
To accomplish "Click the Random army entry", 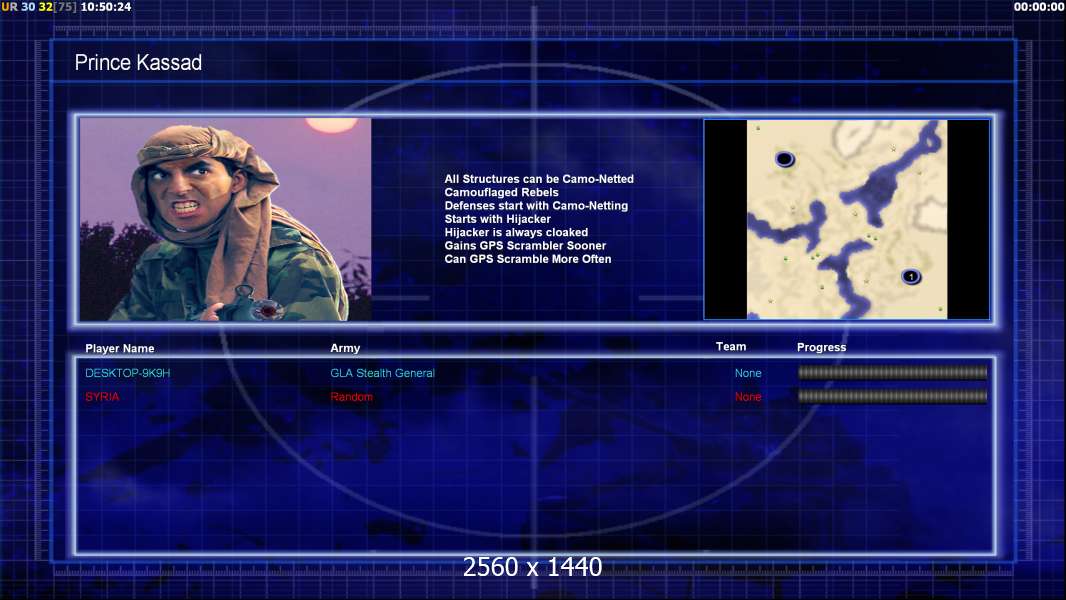I will pyautogui.click(x=351, y=397).
